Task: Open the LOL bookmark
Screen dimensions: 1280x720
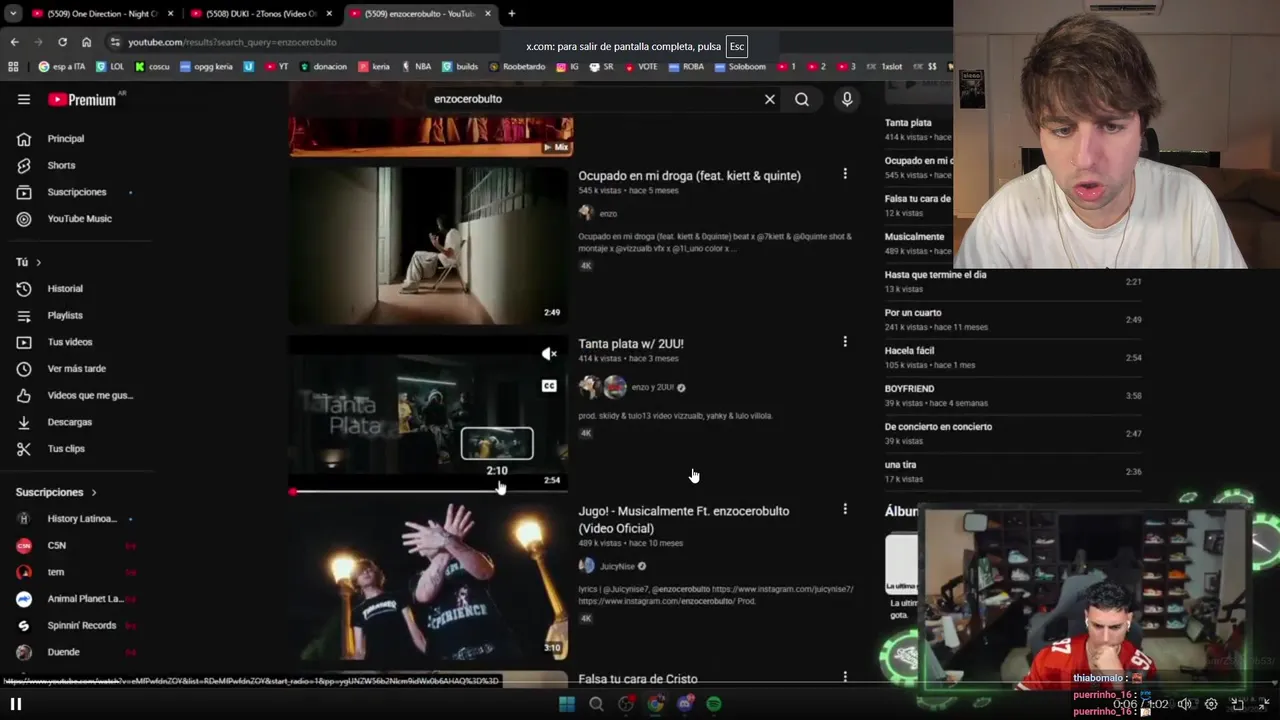Action: click(x=111, y=67)
